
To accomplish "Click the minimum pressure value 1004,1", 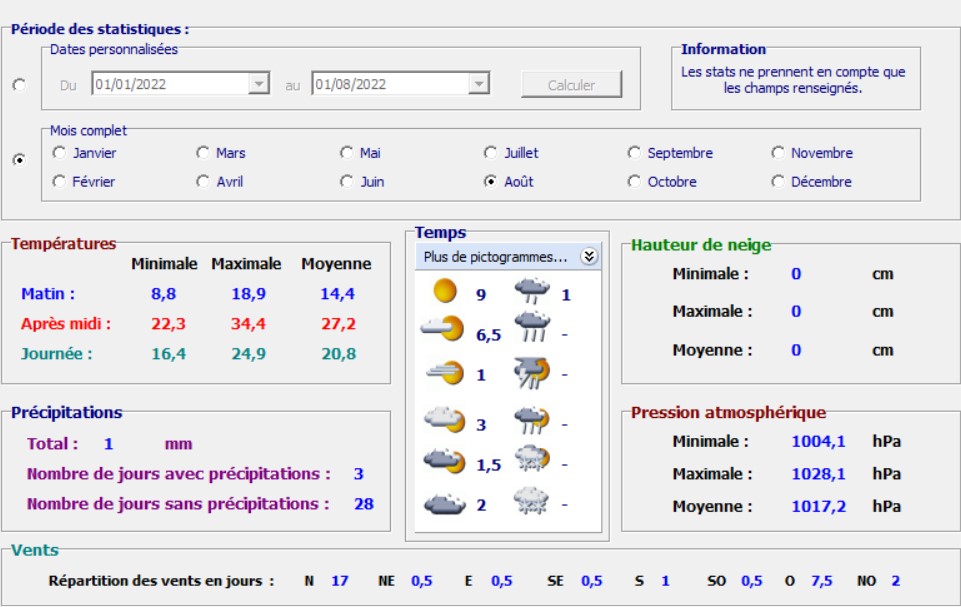I will (x=818, y=441).
